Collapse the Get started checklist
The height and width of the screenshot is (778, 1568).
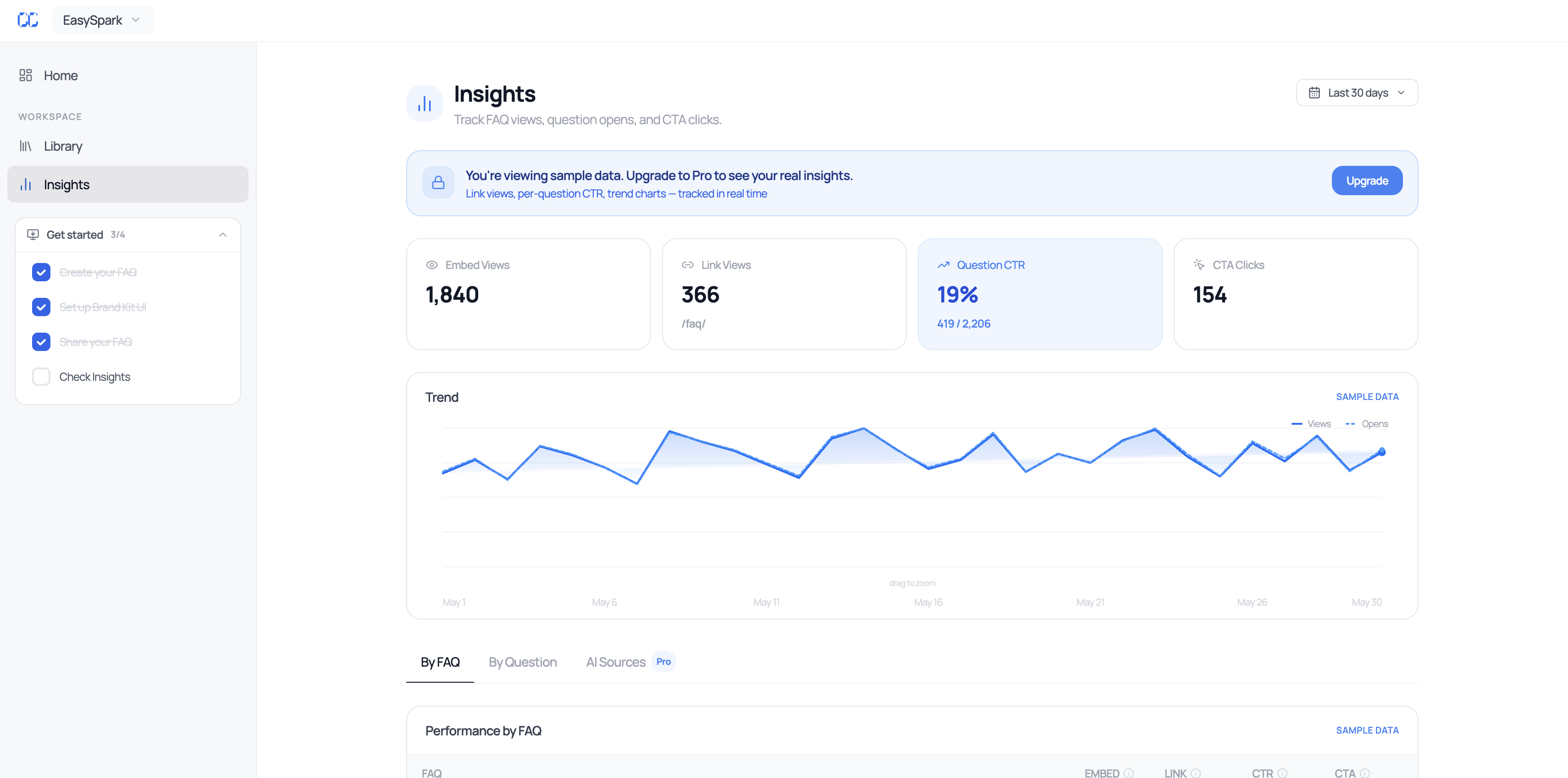click(223, 235)
